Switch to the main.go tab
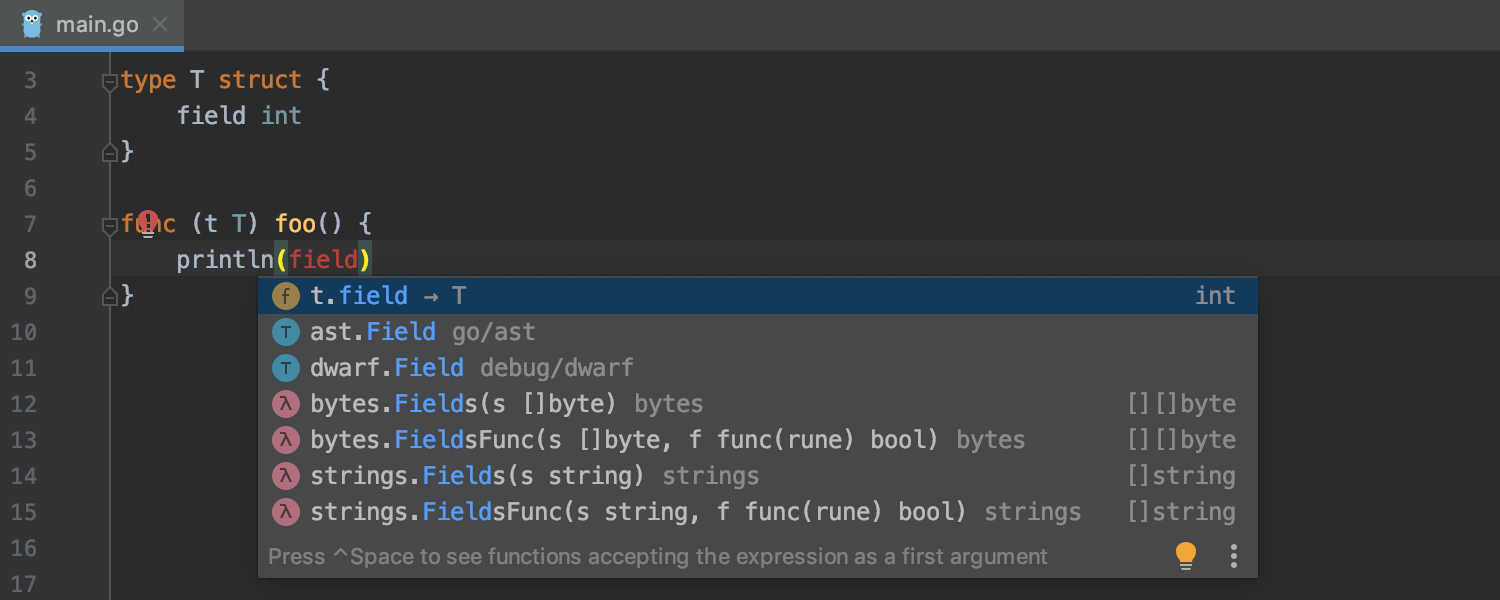 (92, 25)
